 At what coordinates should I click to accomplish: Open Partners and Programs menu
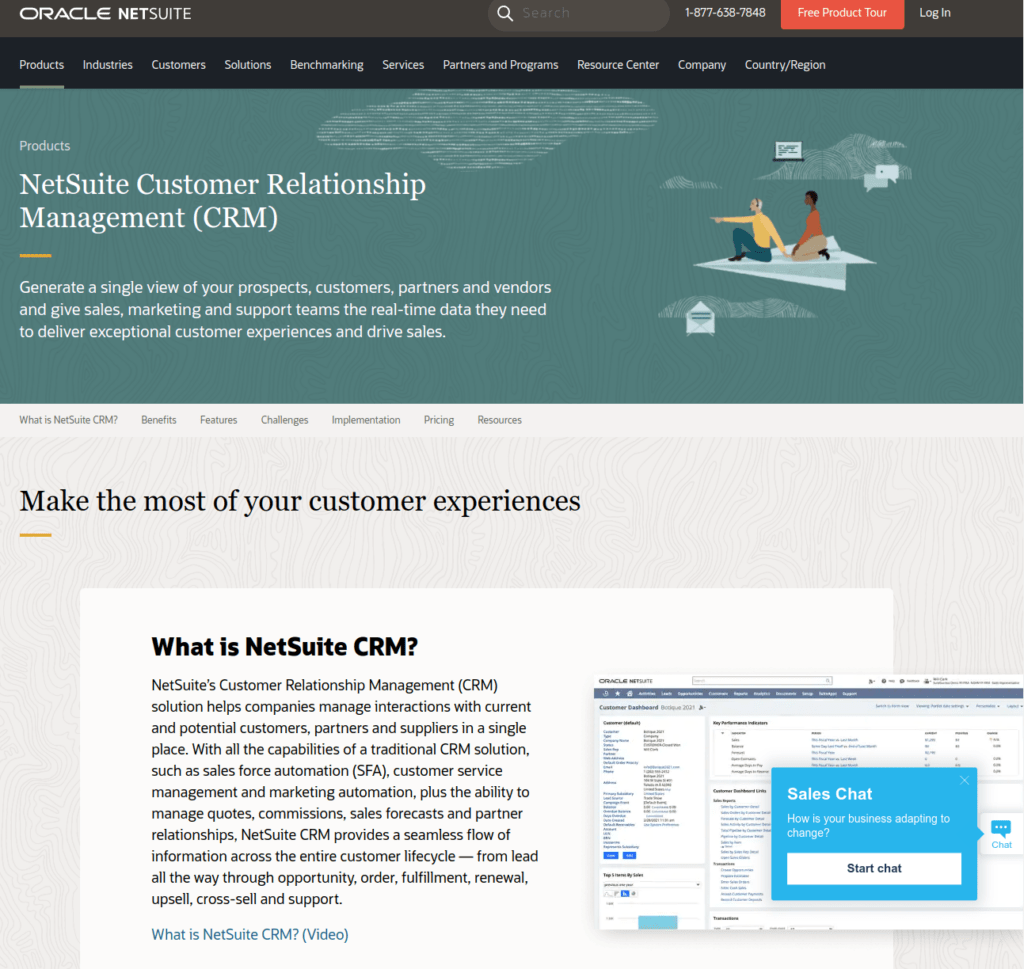coord(500,65)
